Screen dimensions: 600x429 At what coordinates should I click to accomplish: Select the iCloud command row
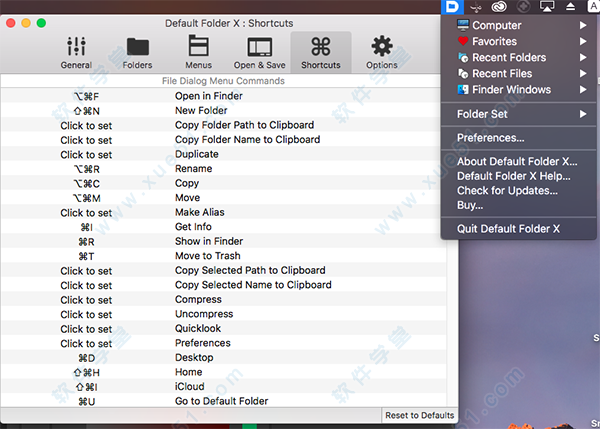click(224, 387)
